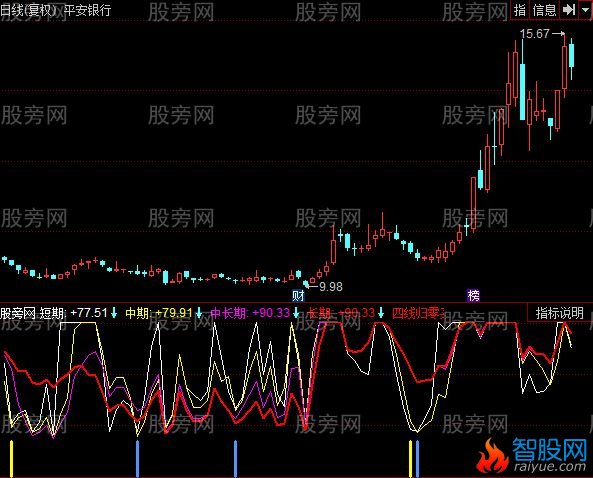Click the down arrow after 短期 value
Viewport: 593px width, 478px height.
click(x=114, y=313)
